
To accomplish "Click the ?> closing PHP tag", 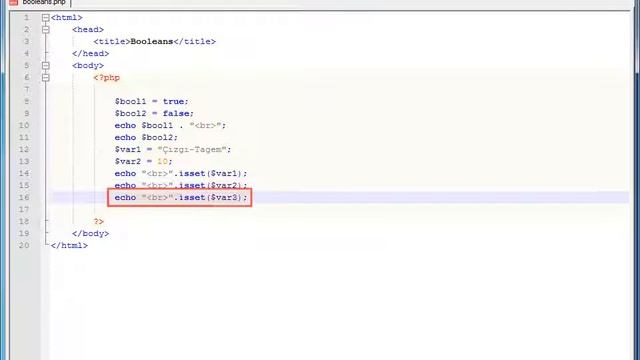I will pyautogui.click(x=98, y=221).
